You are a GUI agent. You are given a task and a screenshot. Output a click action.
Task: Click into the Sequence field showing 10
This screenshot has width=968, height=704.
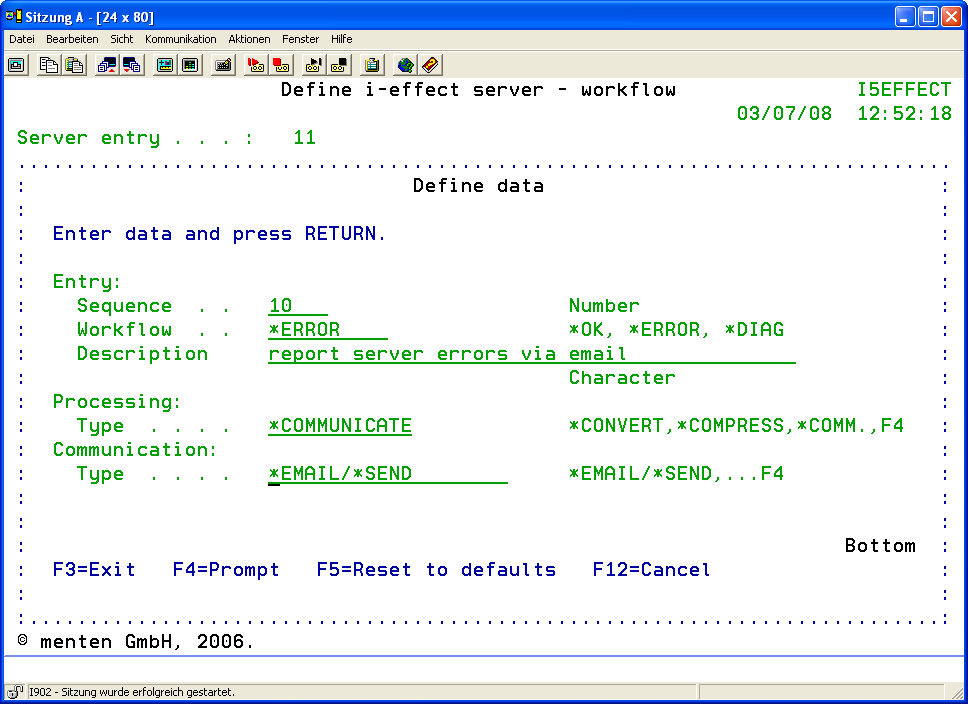pyautogui.click(x=297, y=306)
